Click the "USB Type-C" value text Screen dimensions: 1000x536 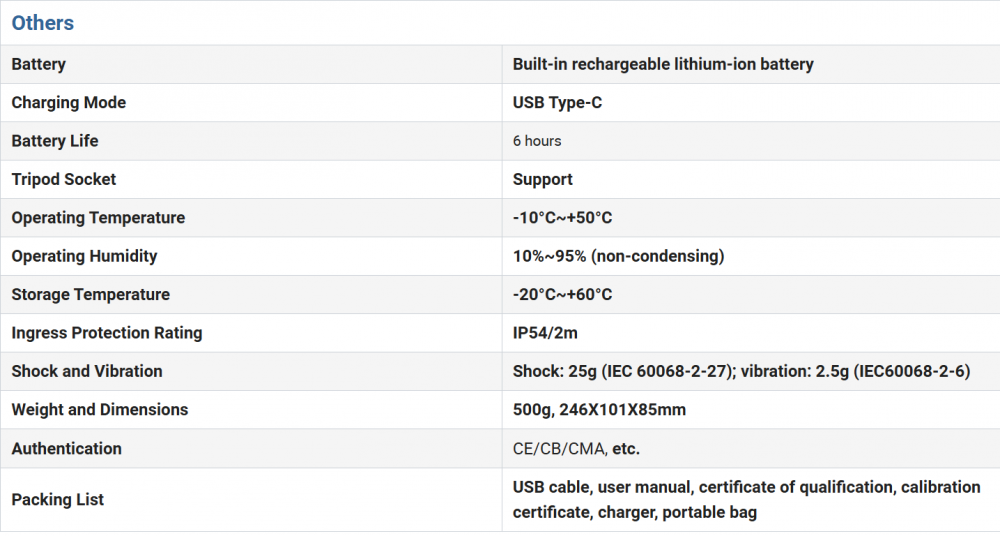[557, 103]
